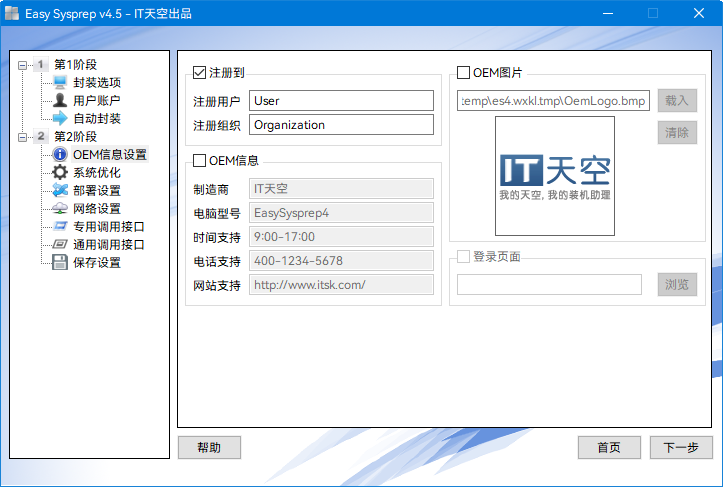Click the Easy Sysprep title bar app icon

pos(12,13)
